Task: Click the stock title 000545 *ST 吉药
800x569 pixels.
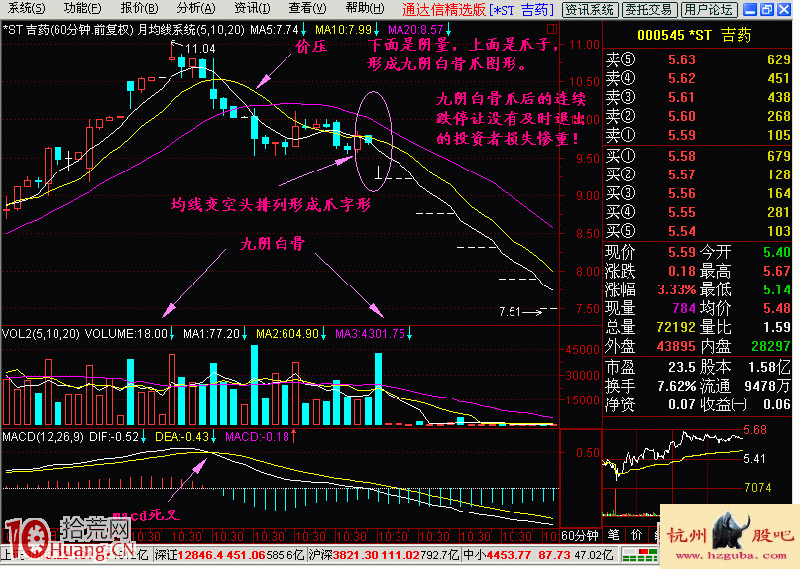Action: (x=694, y=35)
